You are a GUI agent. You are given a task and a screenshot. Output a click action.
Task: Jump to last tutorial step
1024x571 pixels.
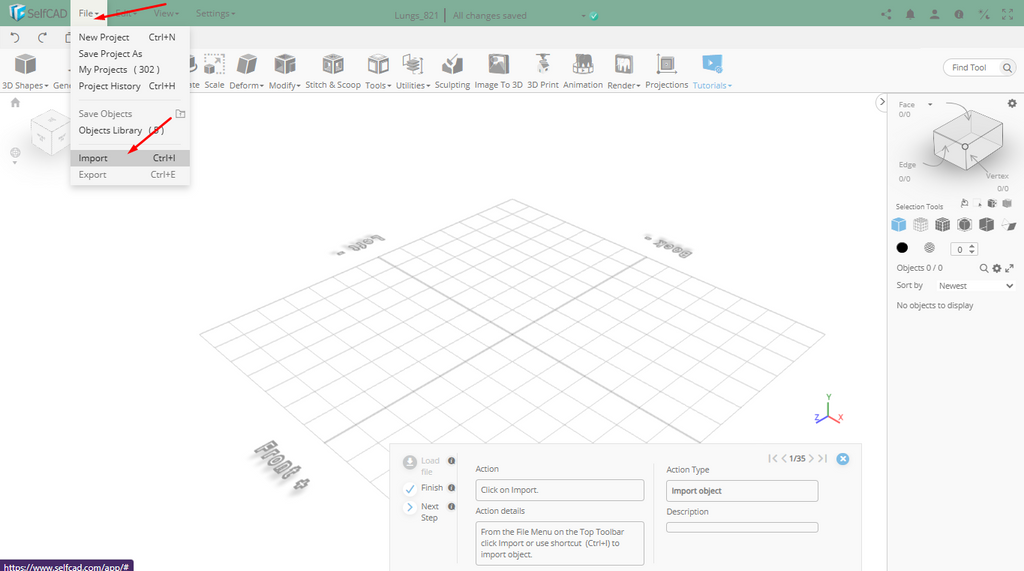822,459
